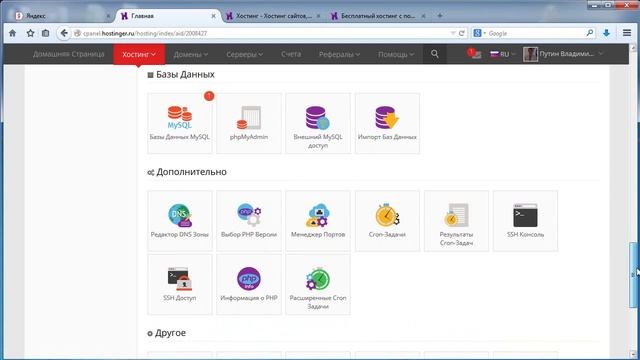
Task: Expand the Хостинг dropdown menu
Action: 139,54
